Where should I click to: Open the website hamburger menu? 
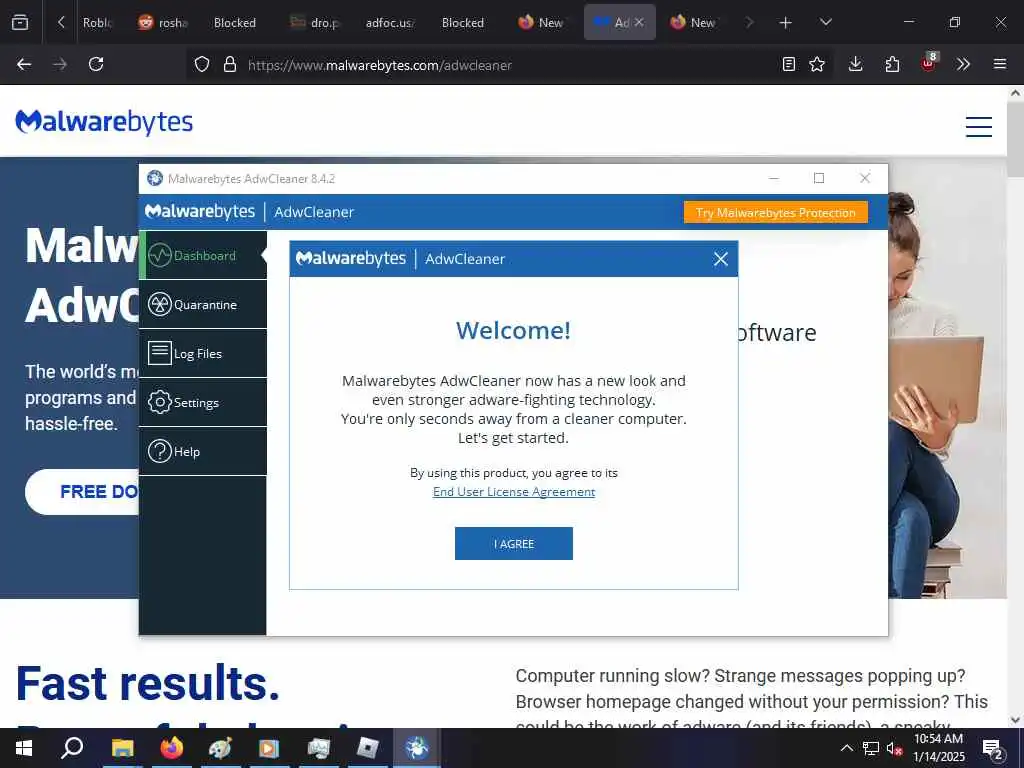(979, 126)
